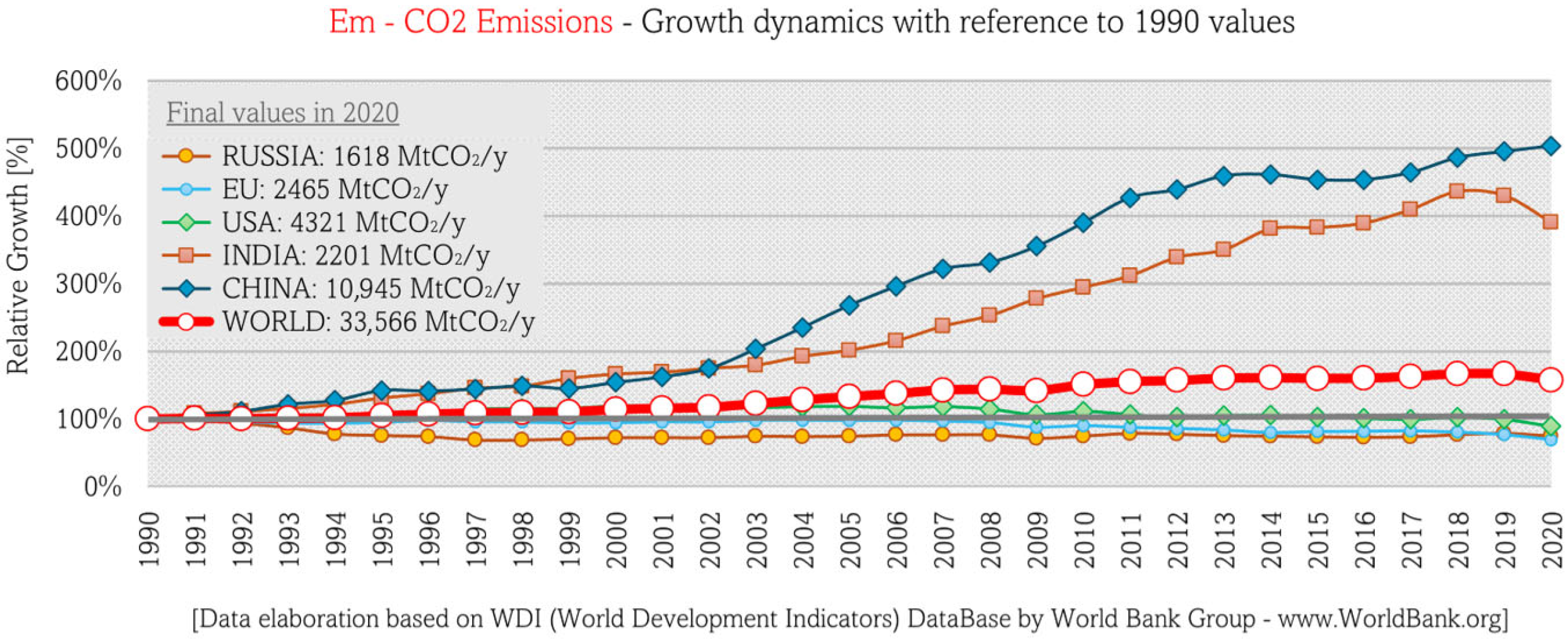
Task: Click the CHINA legend diamond marker
Action: [186, 288]
